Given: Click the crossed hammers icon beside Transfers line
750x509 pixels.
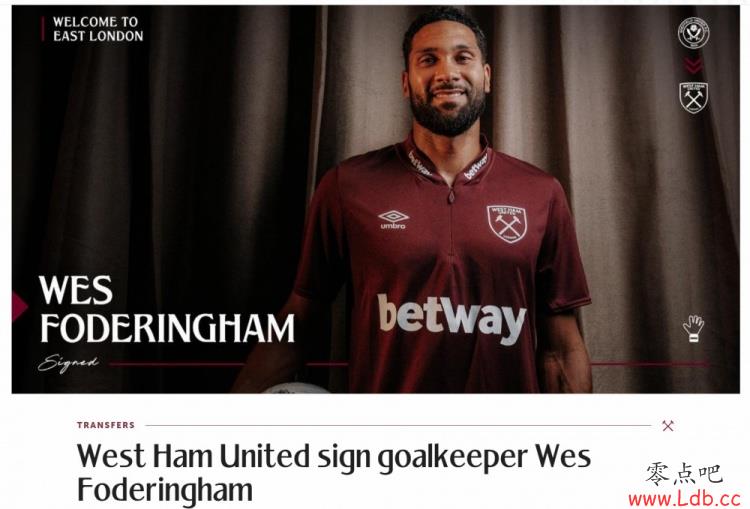Looking at the screenshot, I should [x=668, y=425].
